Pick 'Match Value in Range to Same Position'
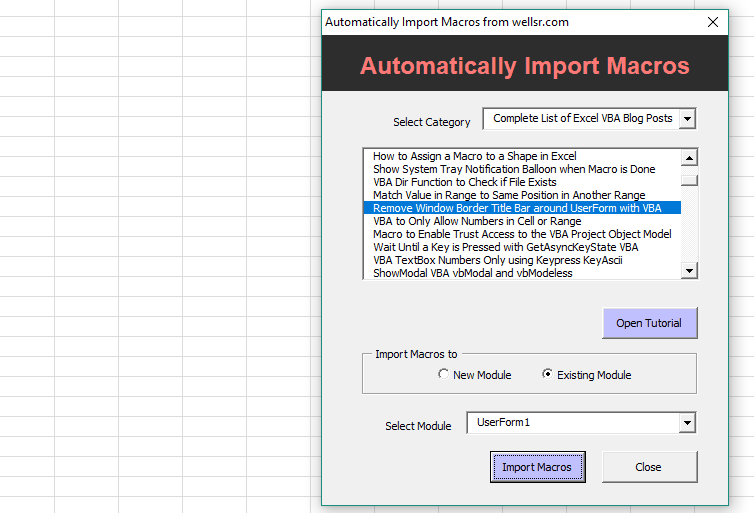Screen dimensions: 754x513 (x=509, y=195)
